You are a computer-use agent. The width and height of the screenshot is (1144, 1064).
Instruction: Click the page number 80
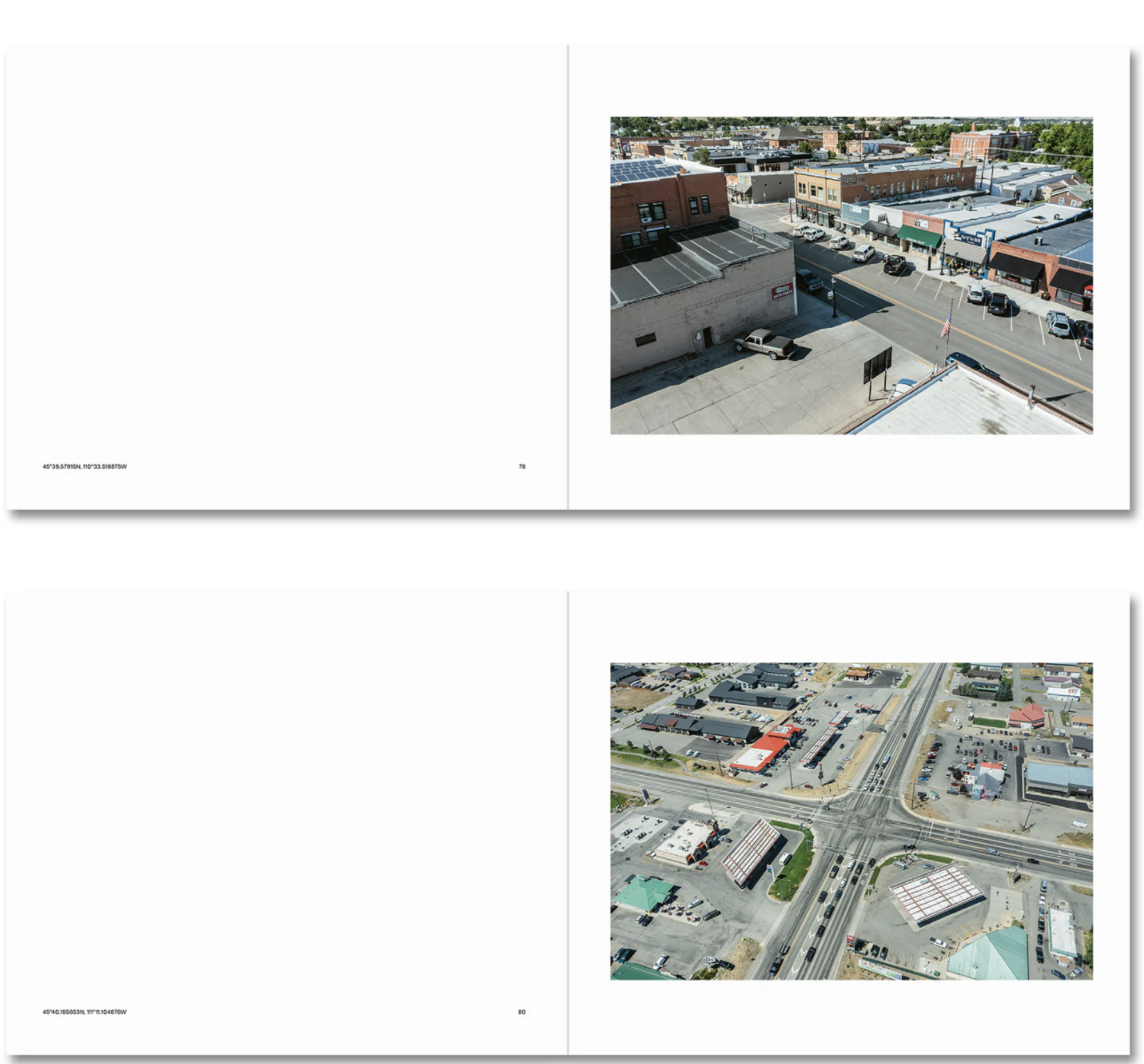(521, 1012)
